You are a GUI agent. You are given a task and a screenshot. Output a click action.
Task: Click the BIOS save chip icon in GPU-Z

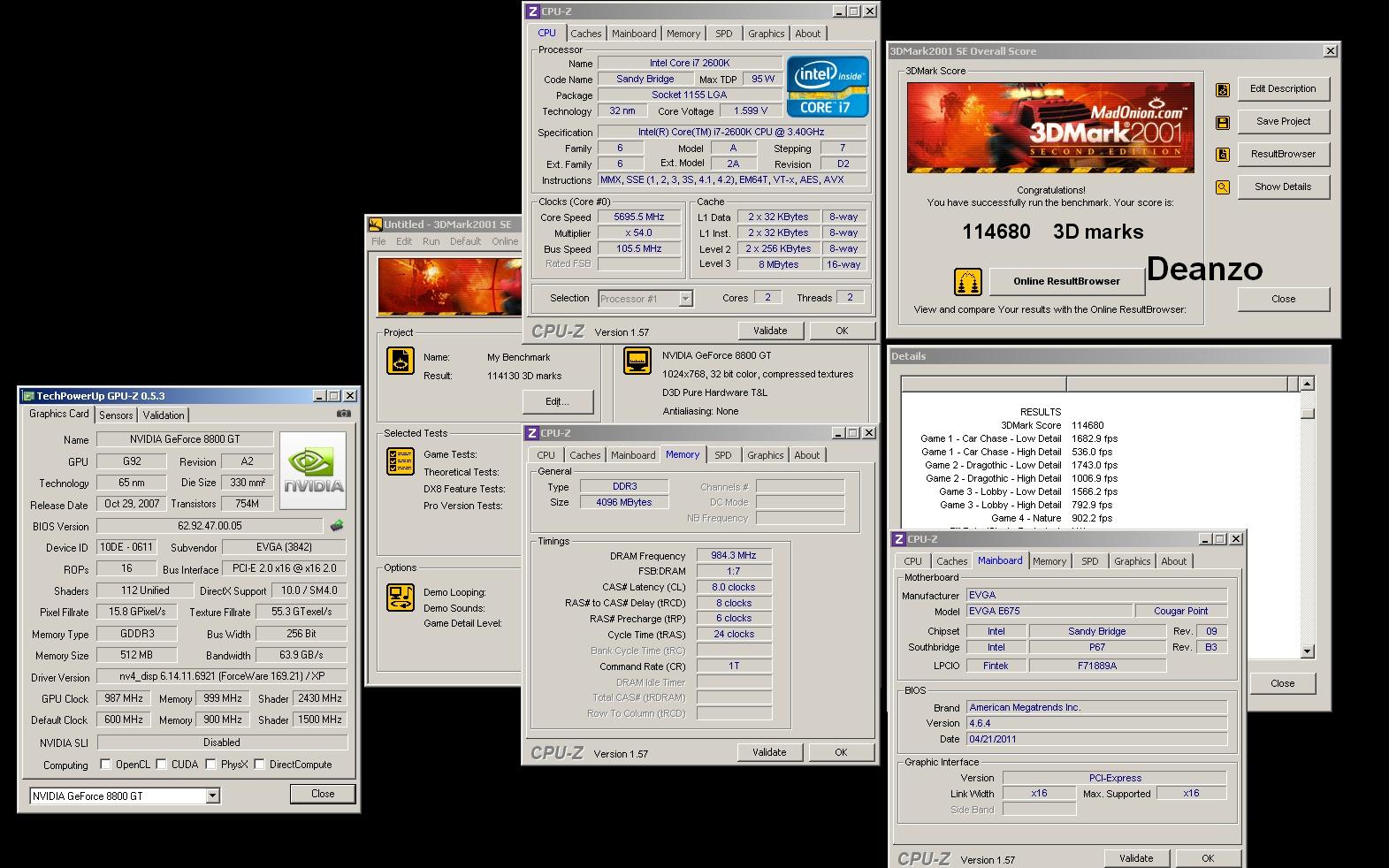tap(337, 525)
